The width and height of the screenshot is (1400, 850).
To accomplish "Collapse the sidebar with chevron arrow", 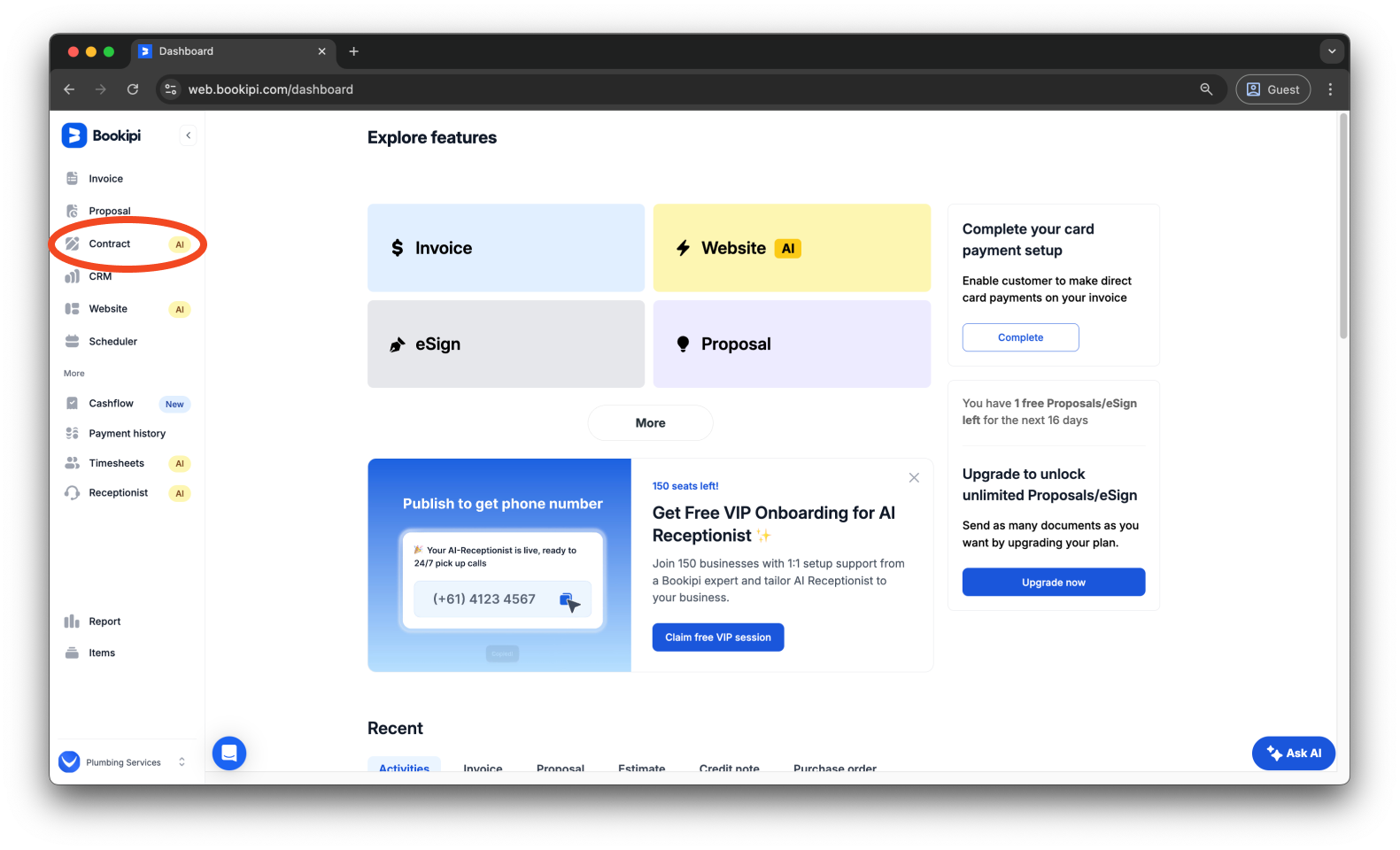I will point(188,135).
